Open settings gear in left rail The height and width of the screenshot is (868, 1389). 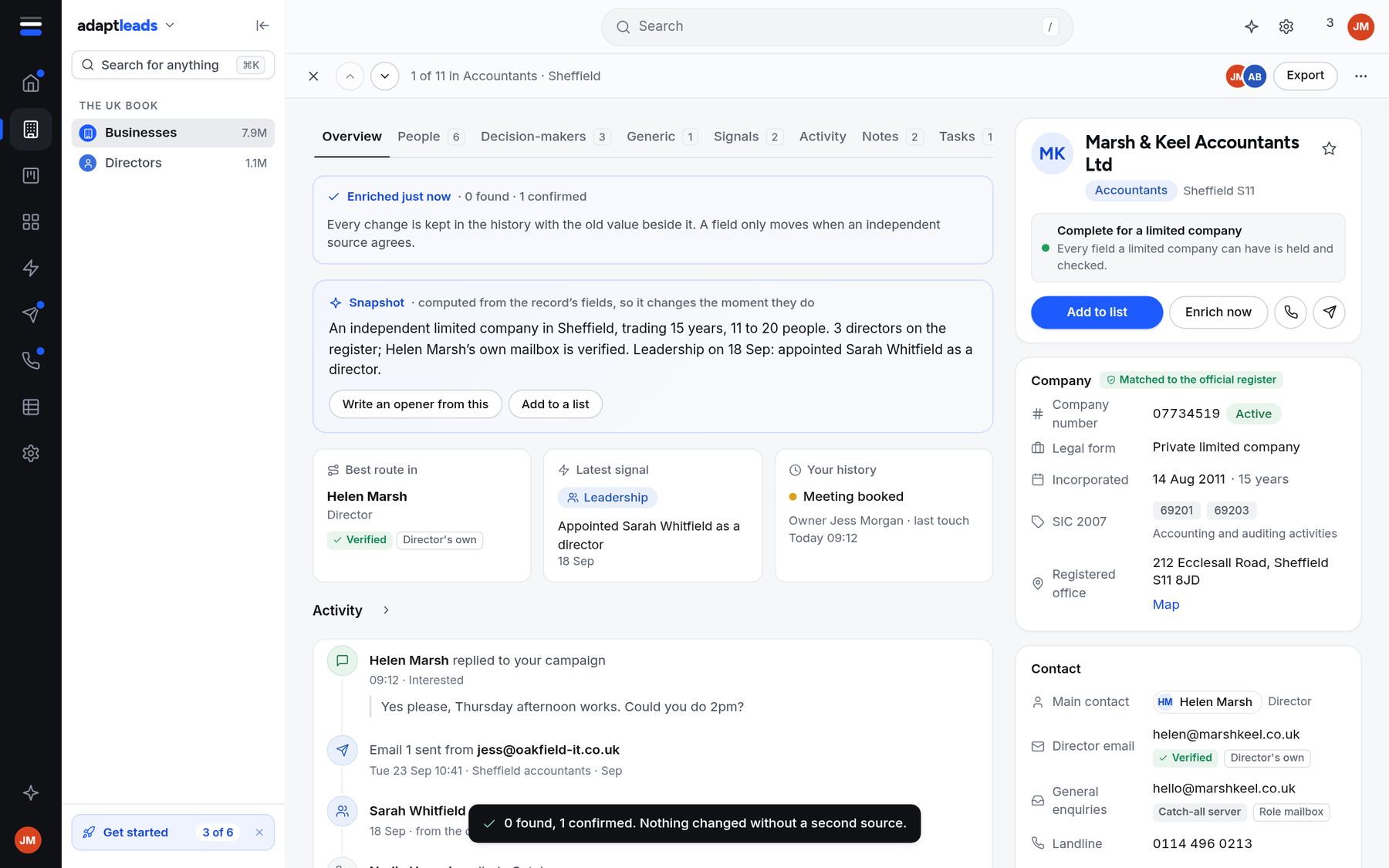tap(31, 453)
